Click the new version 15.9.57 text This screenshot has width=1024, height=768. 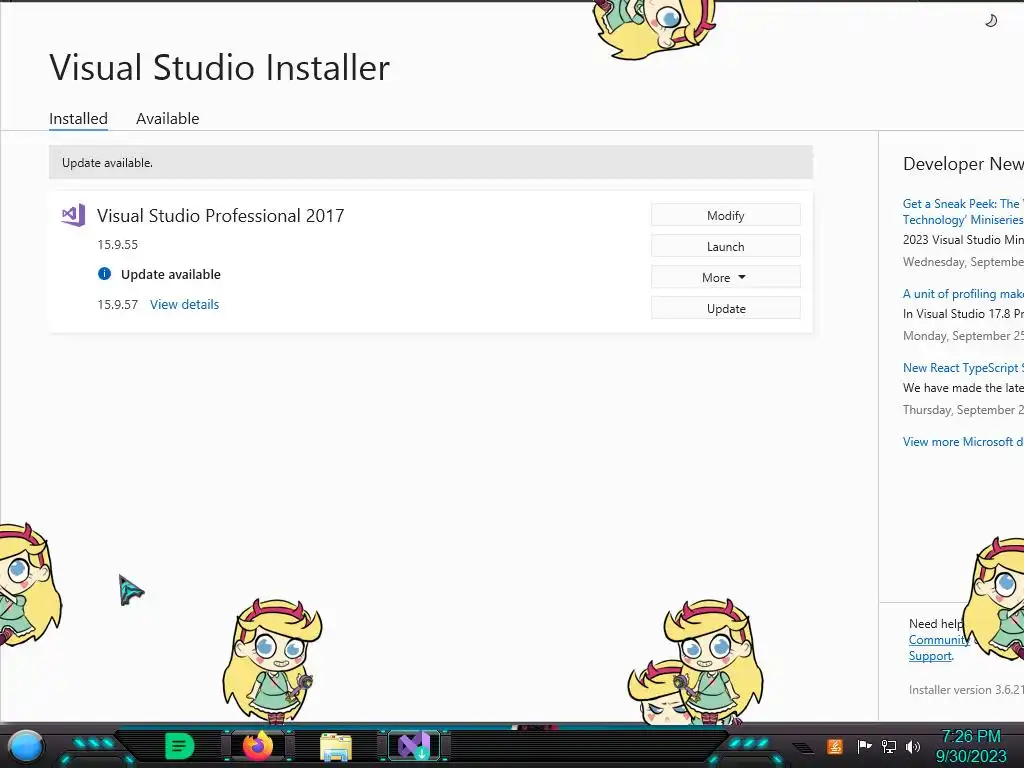click(118, 304)
